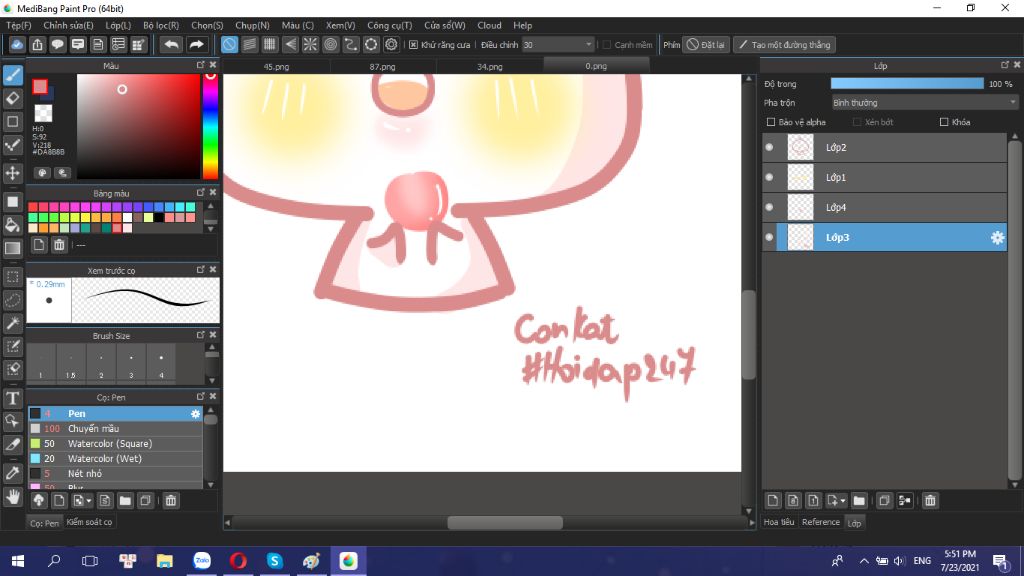Select the Hand tool
The height and width of the screenshot is (576, 1024).
click(x=12, y=497)
